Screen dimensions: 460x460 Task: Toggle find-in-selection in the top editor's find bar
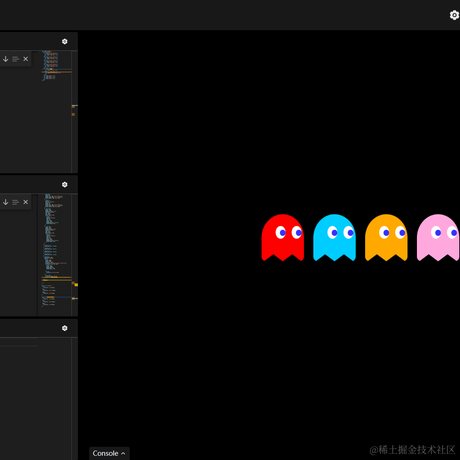16,59
